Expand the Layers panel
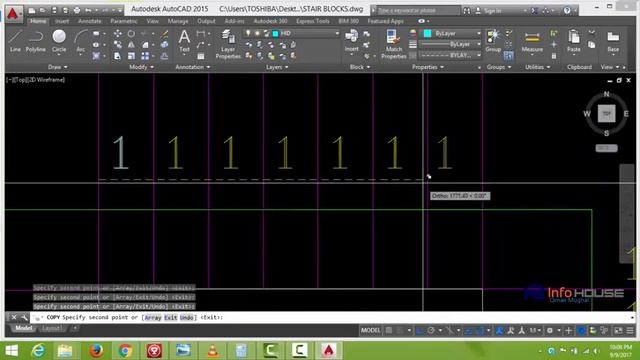Screen dimensions: 640x360 pos(277,67)
